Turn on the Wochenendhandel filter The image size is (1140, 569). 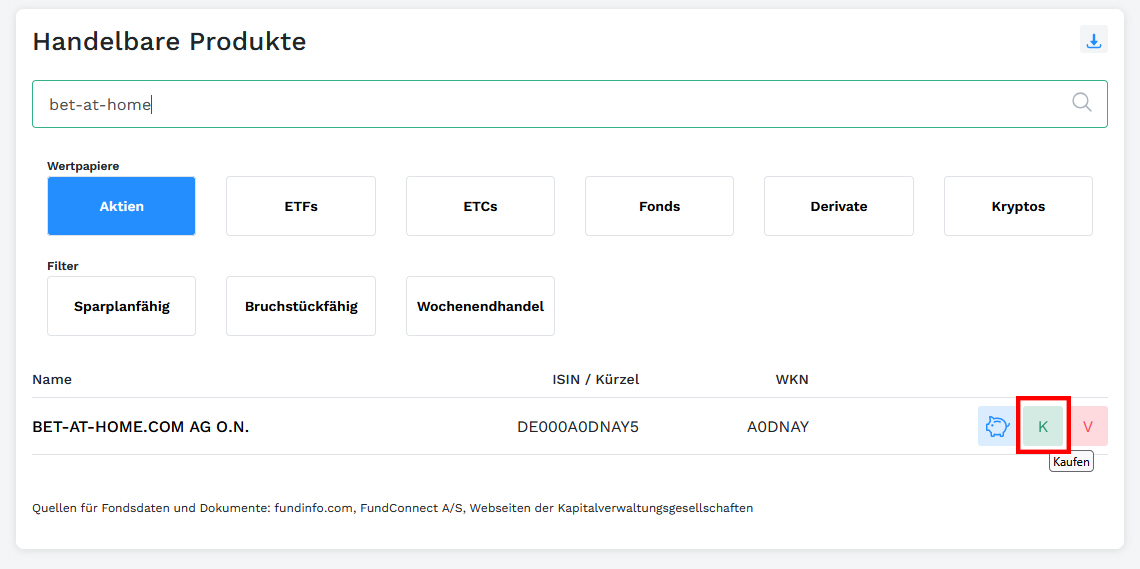pos(480,306)
